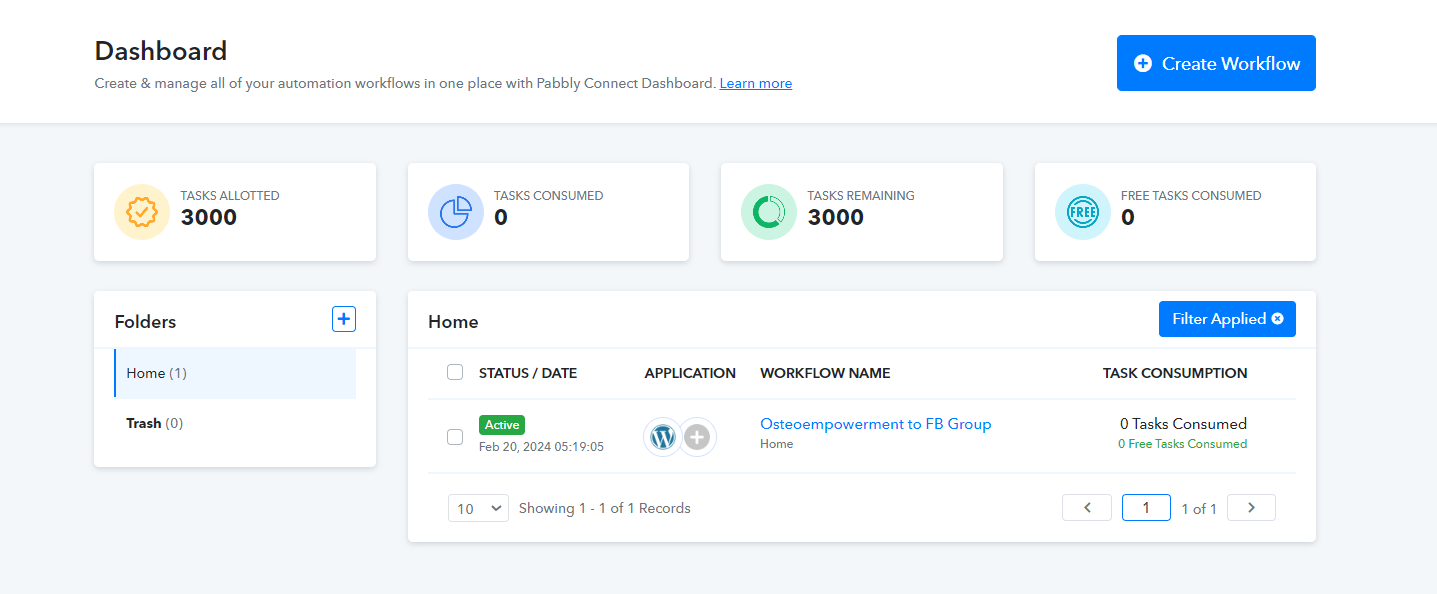Click the STATUS / DATE column header

tap(528, 373)
